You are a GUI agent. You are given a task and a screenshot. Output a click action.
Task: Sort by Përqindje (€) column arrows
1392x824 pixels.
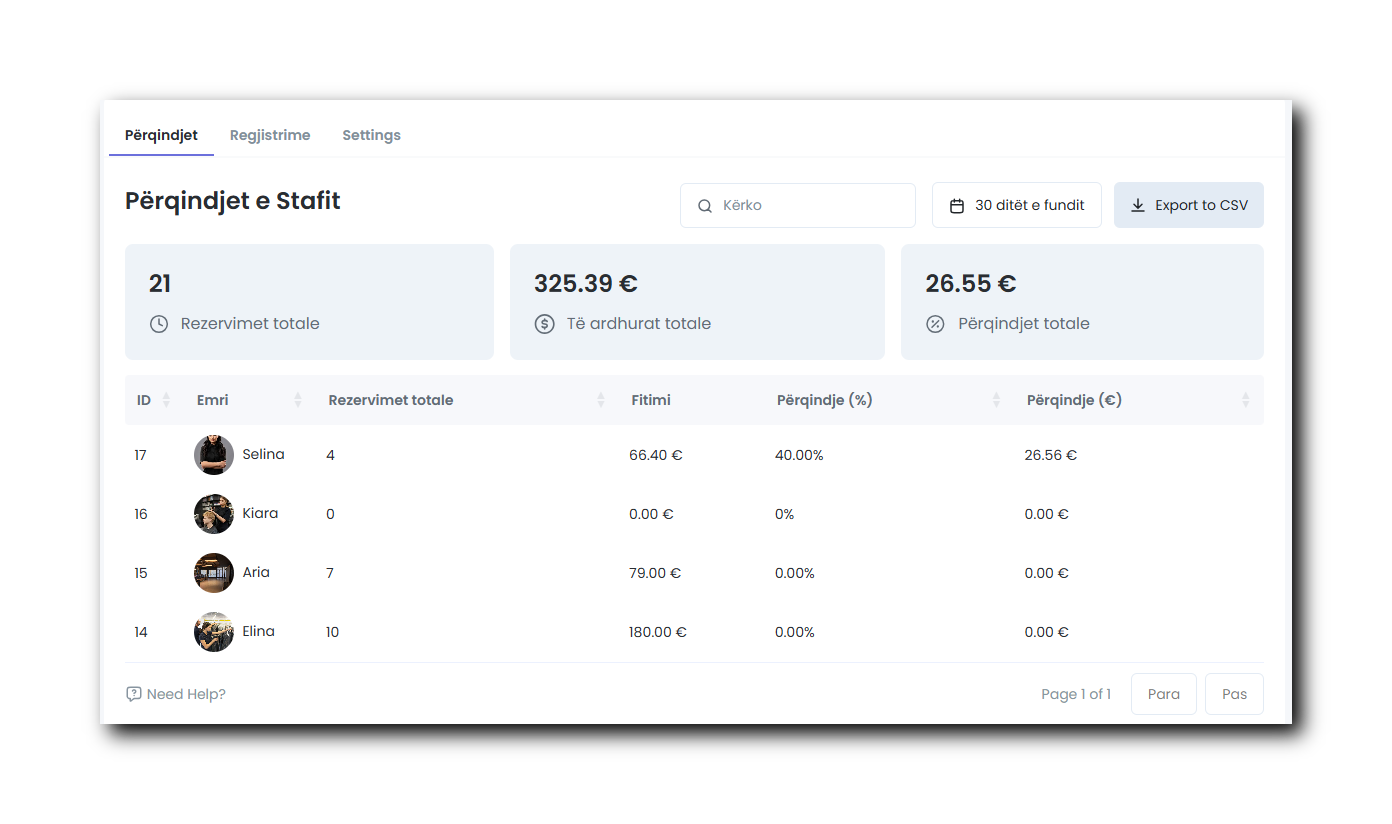(x=1246, y=400)
